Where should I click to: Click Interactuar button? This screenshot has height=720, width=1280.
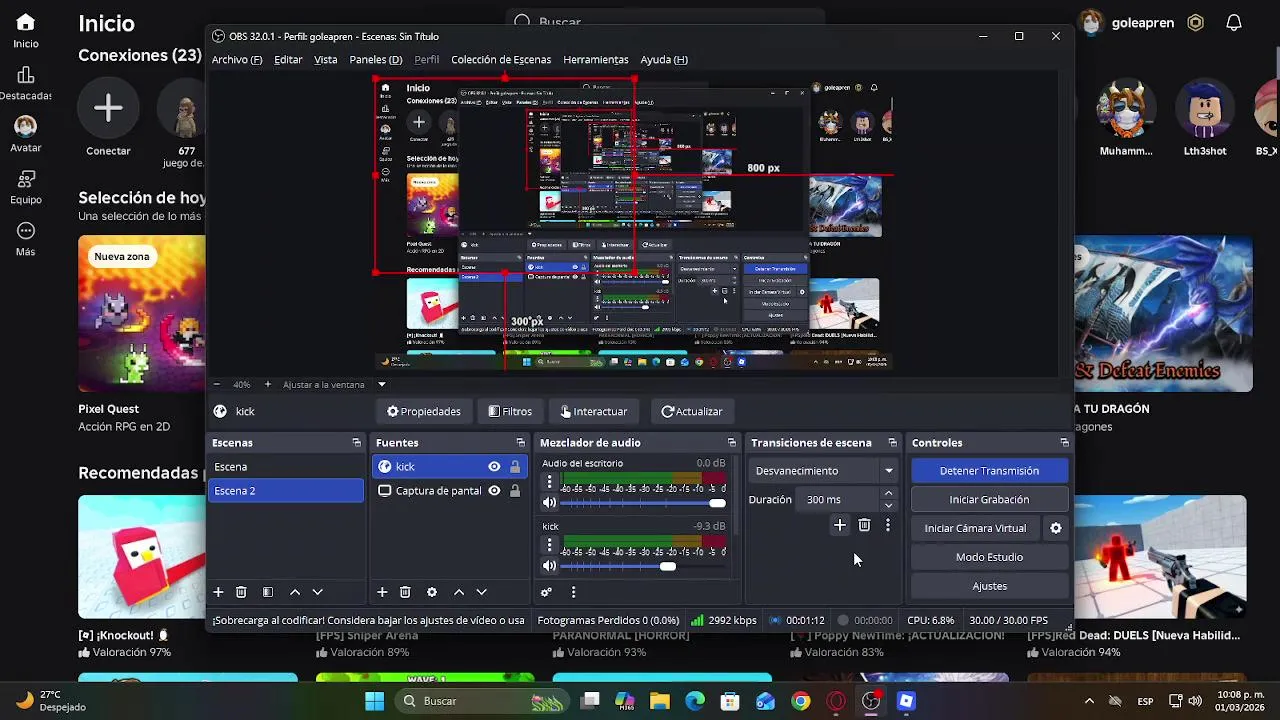tap(594, 411)
